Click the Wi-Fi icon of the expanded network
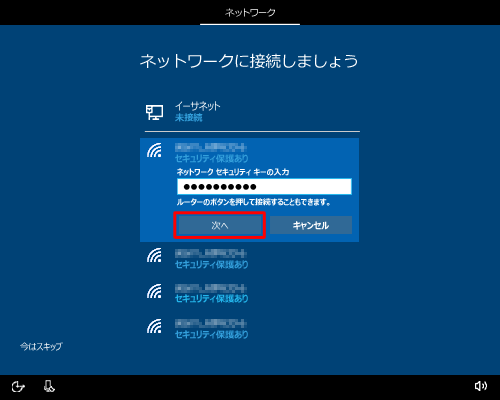500x400 pixels. (x=154, y=150)
